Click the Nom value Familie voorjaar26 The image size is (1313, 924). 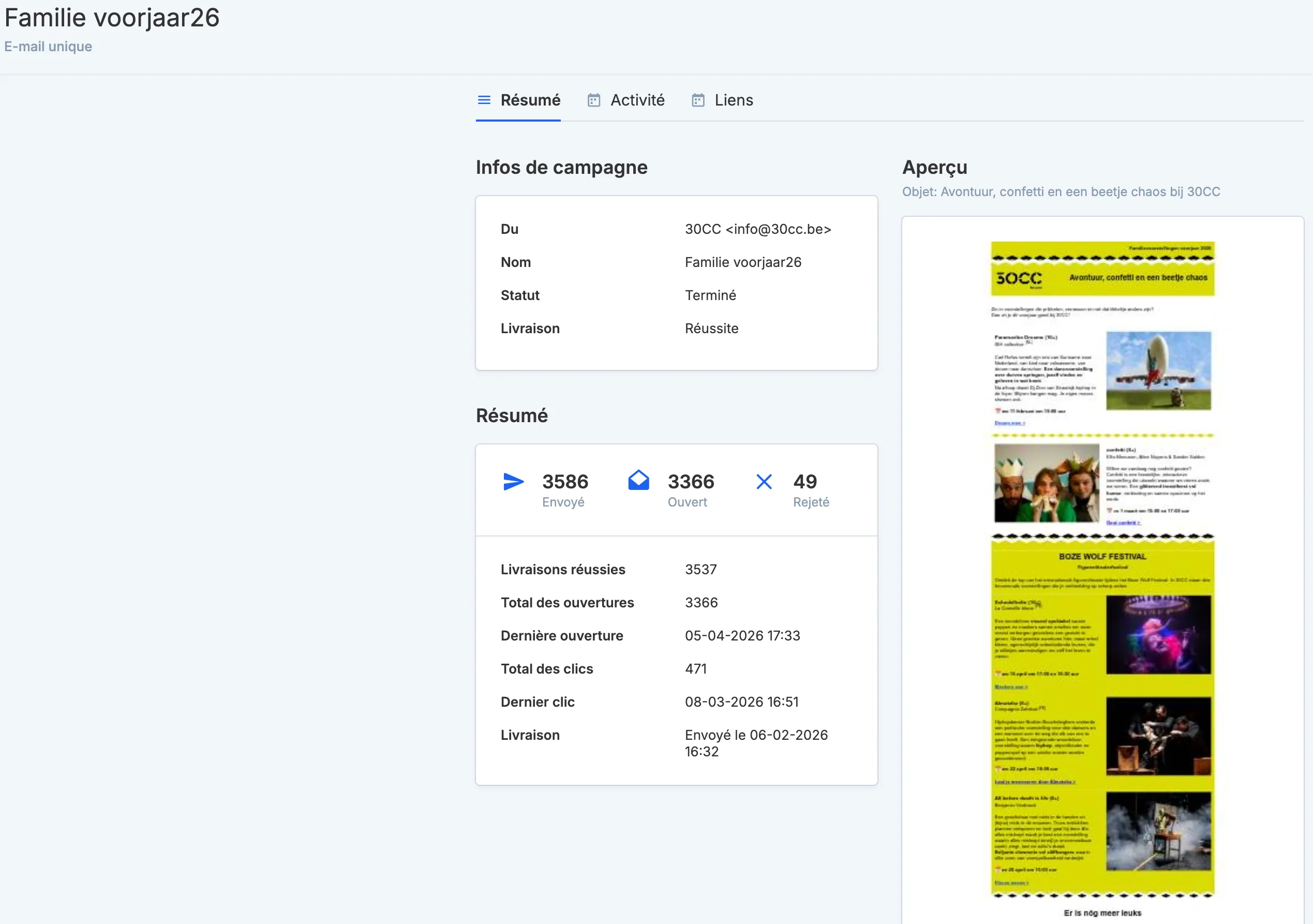point(743,262)
